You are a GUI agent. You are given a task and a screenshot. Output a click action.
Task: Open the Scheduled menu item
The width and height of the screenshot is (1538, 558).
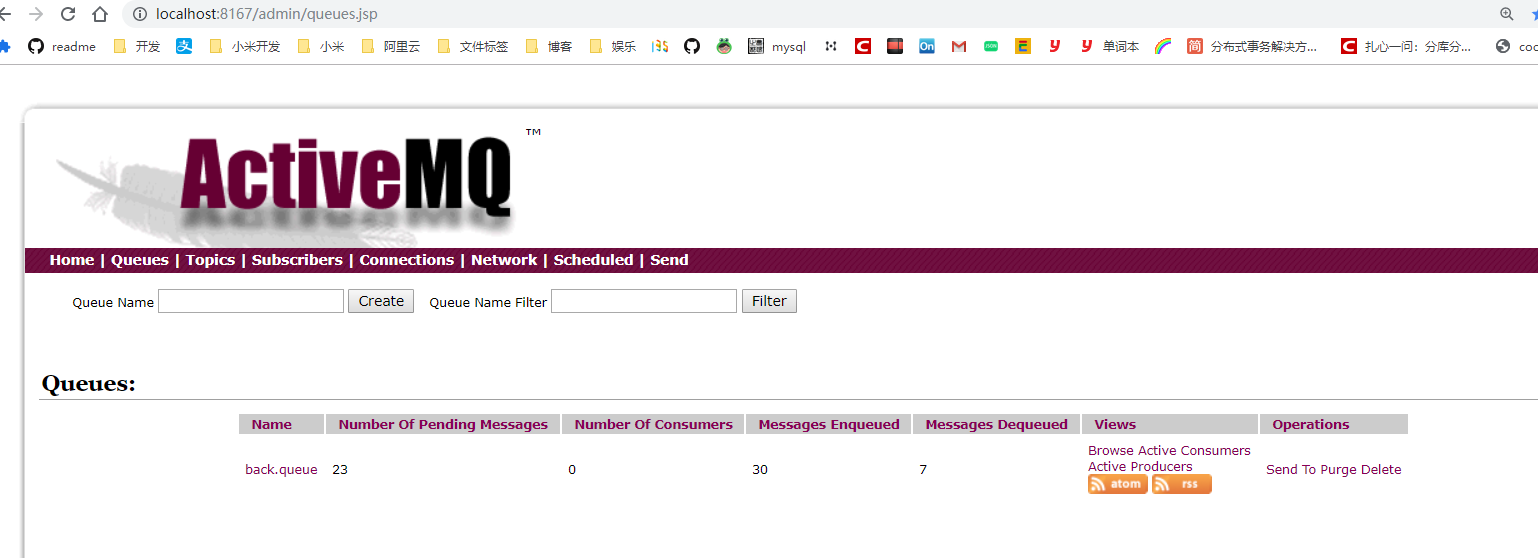pos(594,260)
